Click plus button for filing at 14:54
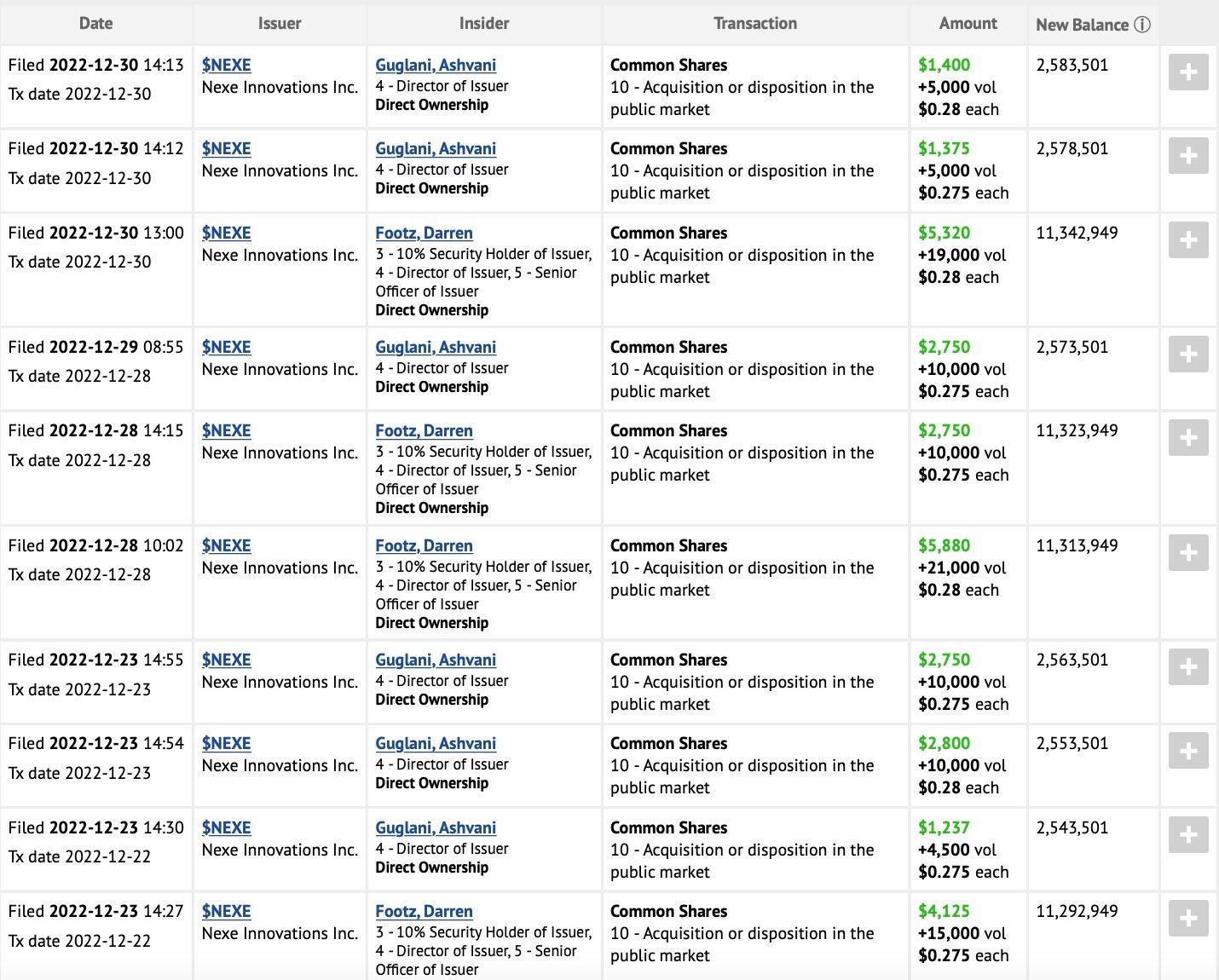Image resolution: width=1219 pixels, height=980 pixels. pyautogui.click(x=1188, y=751)
